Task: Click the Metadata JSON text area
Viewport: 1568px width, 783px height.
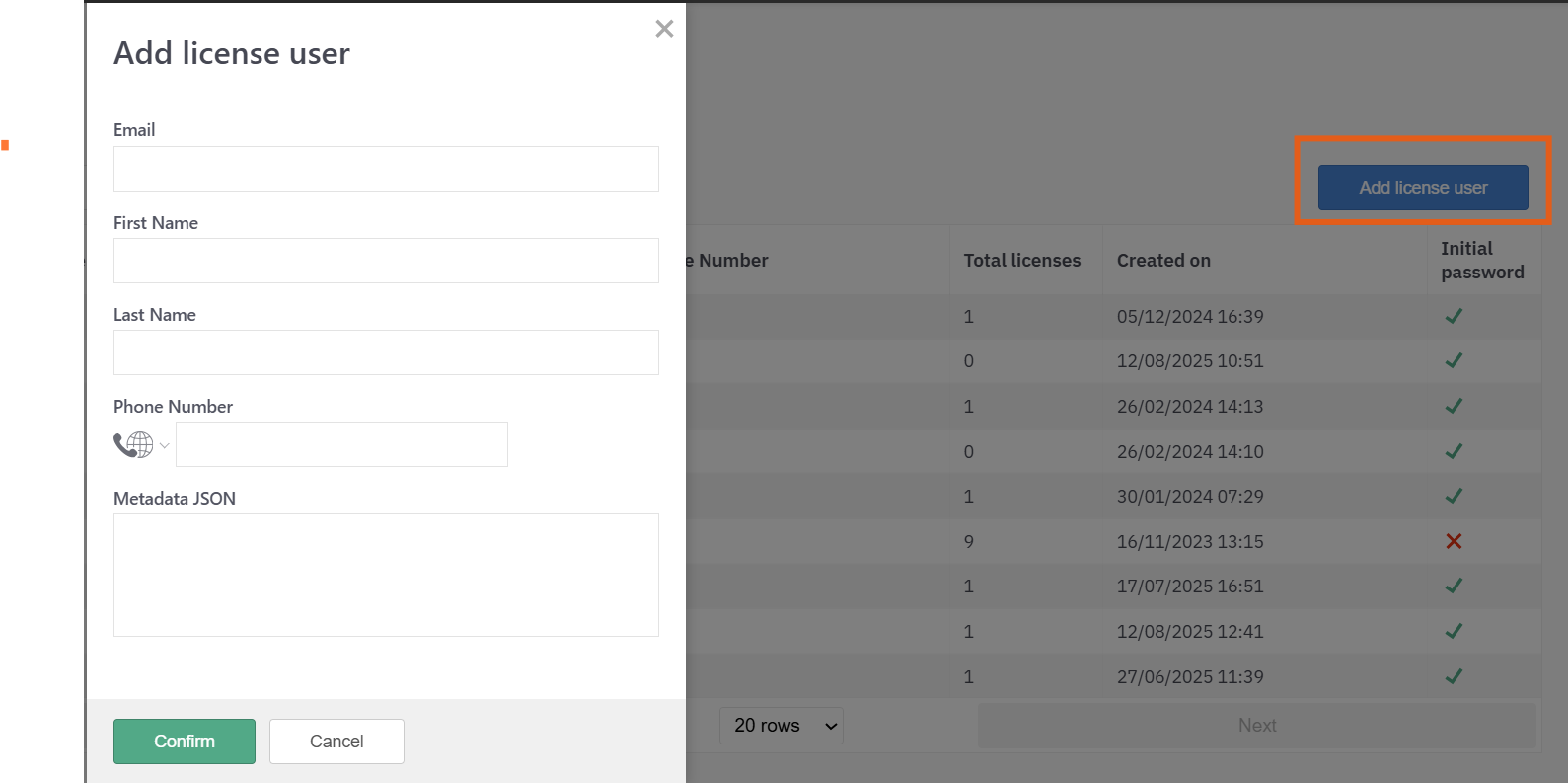Action: click(x=386, y=575)
